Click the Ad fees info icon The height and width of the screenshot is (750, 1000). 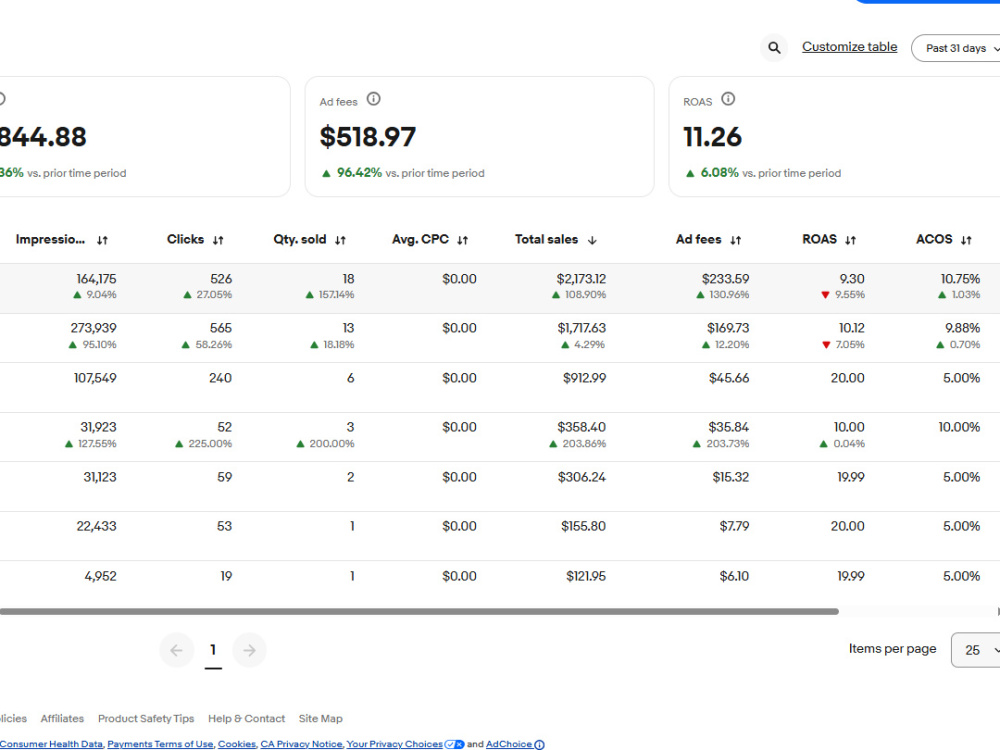pos(374,99)
